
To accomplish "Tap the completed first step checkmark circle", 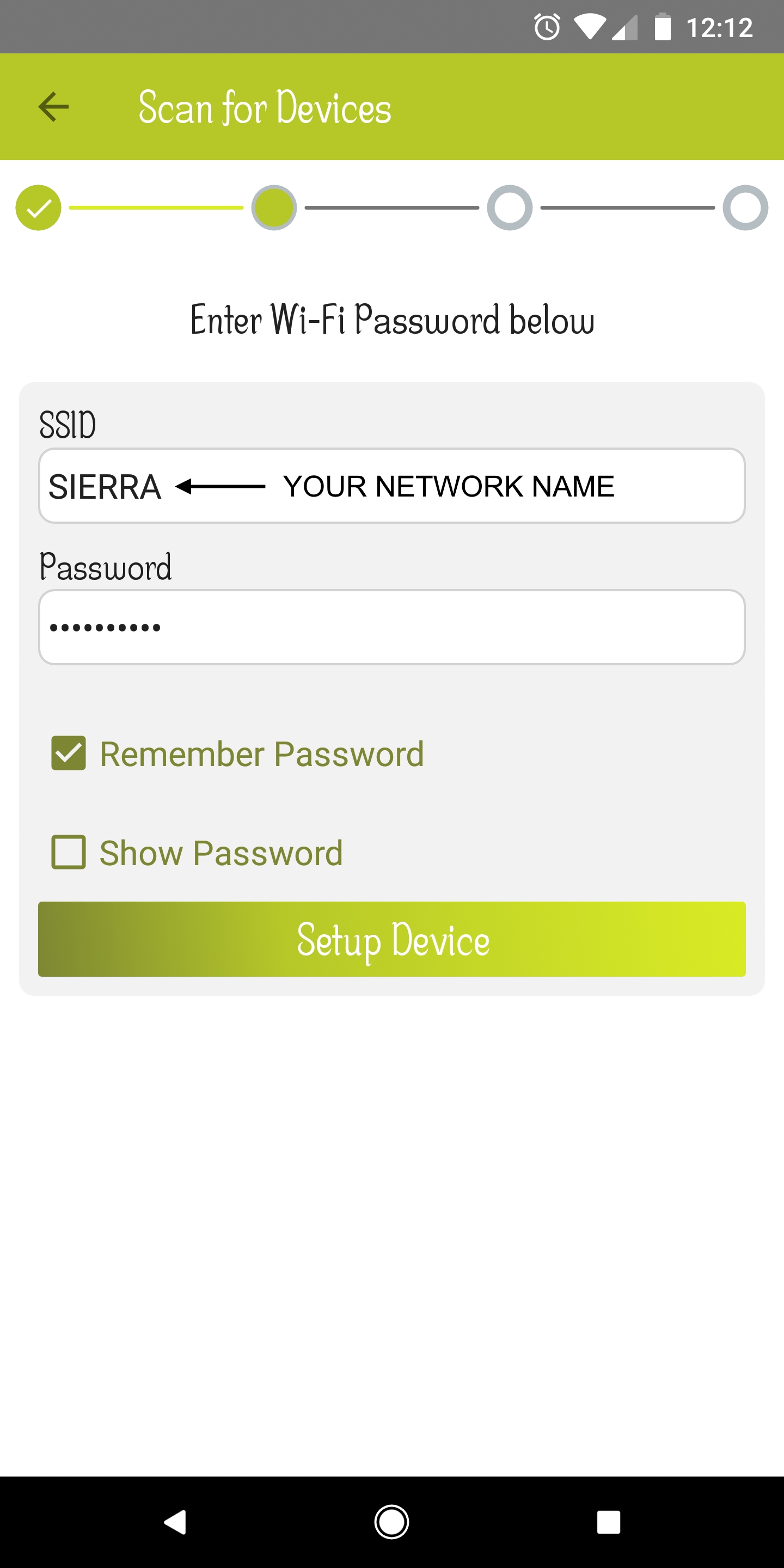I will click(x=38, y=207).
